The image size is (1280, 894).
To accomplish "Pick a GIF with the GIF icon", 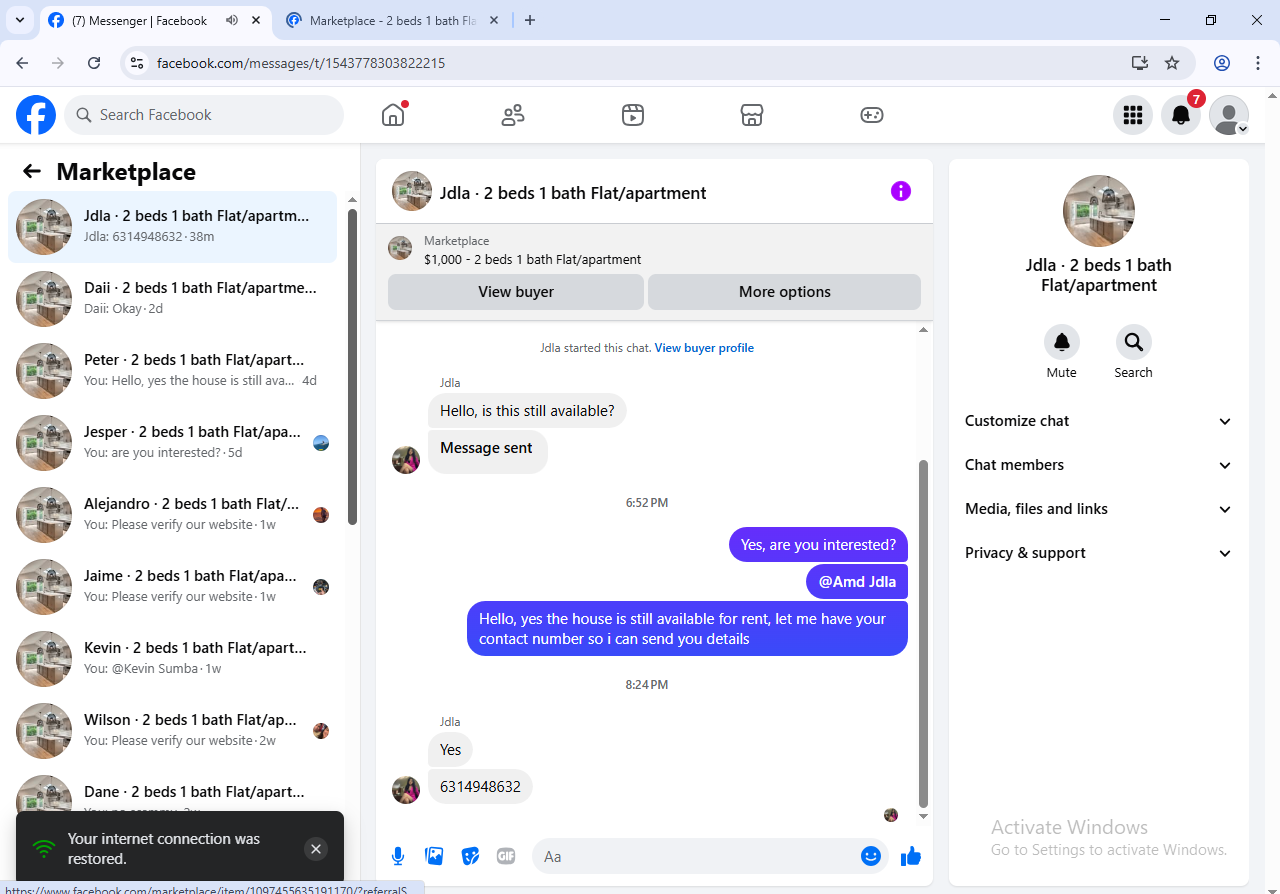I will click(x=506, y=856).
